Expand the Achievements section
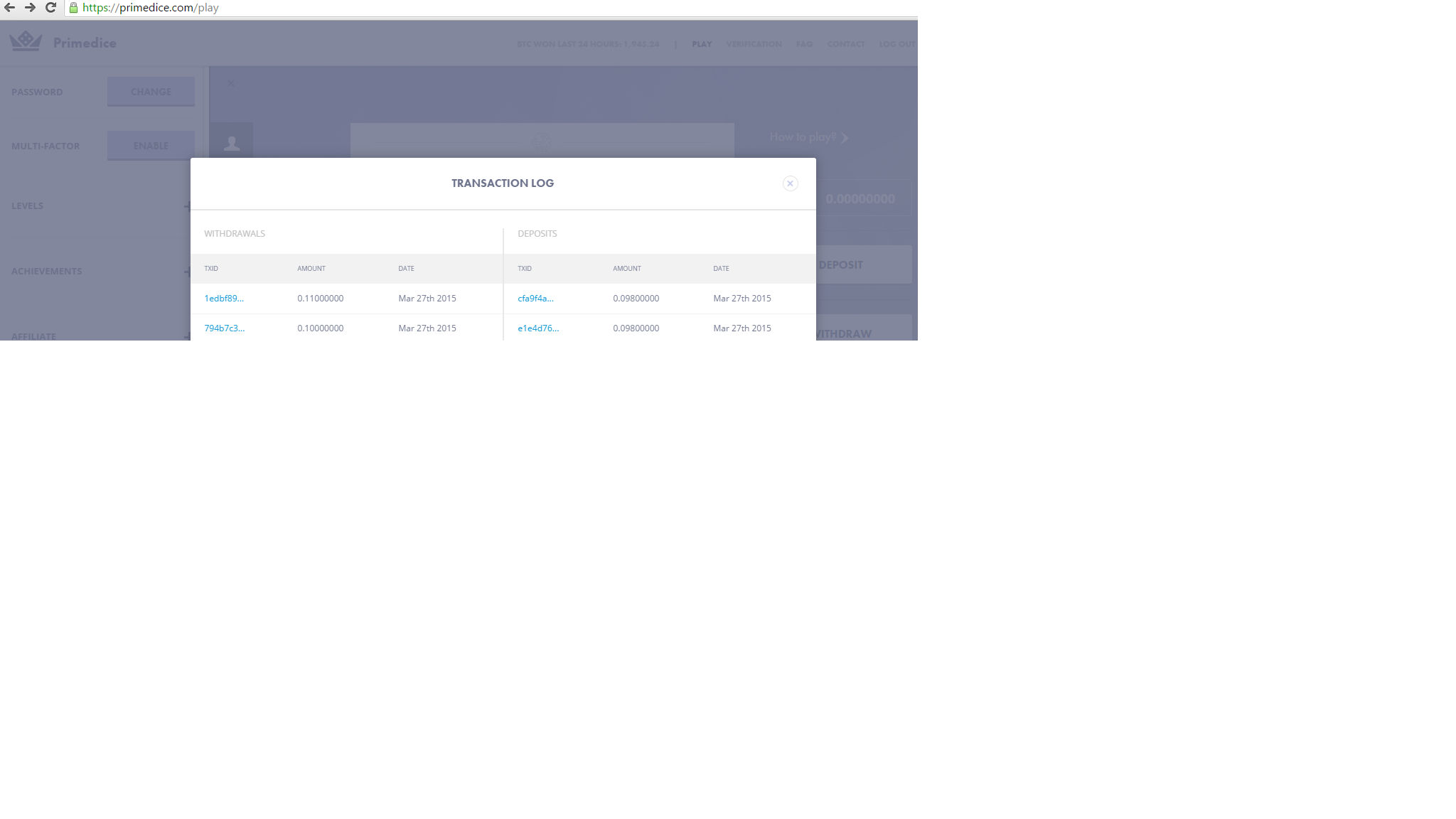 pos(187,271)
